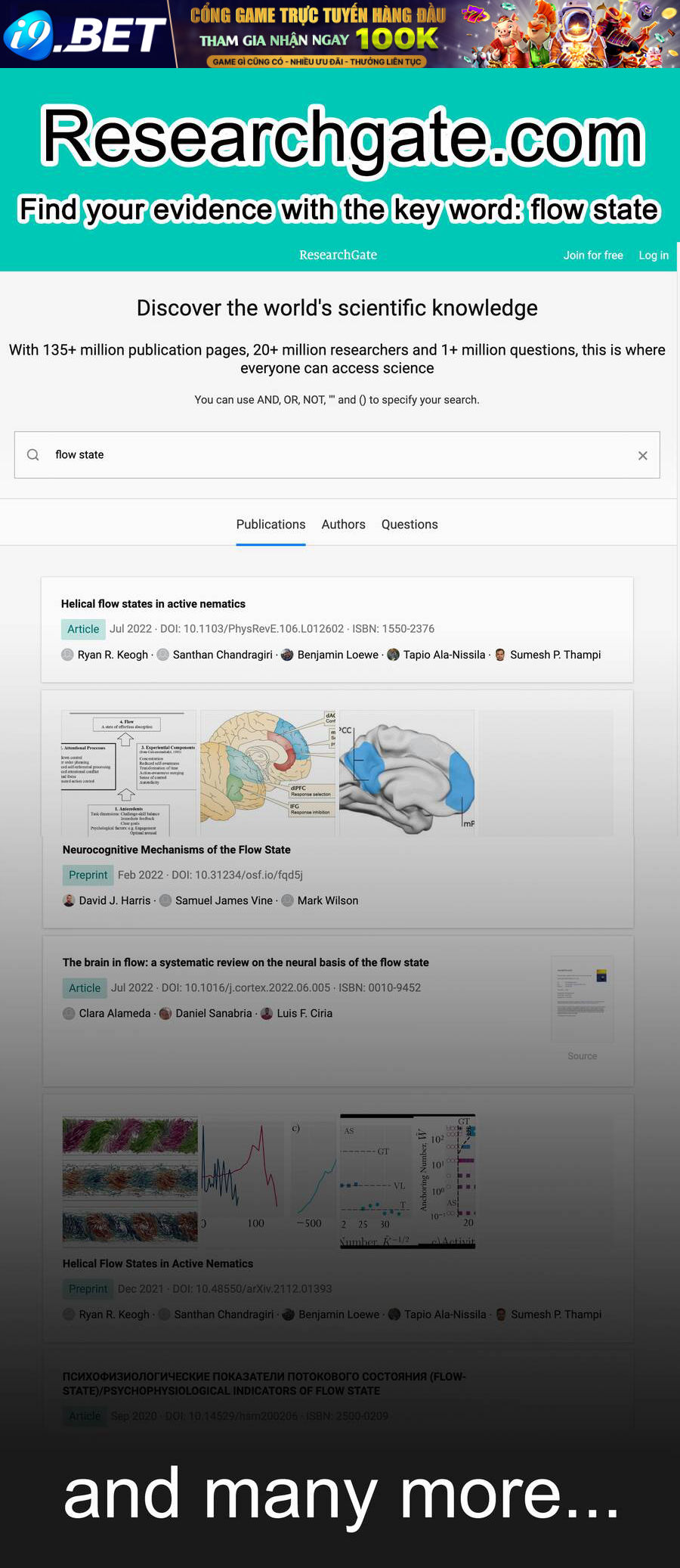680x1568 pixels.
Task: Open The brain in flow systematic review
Action: pos(246,962)
